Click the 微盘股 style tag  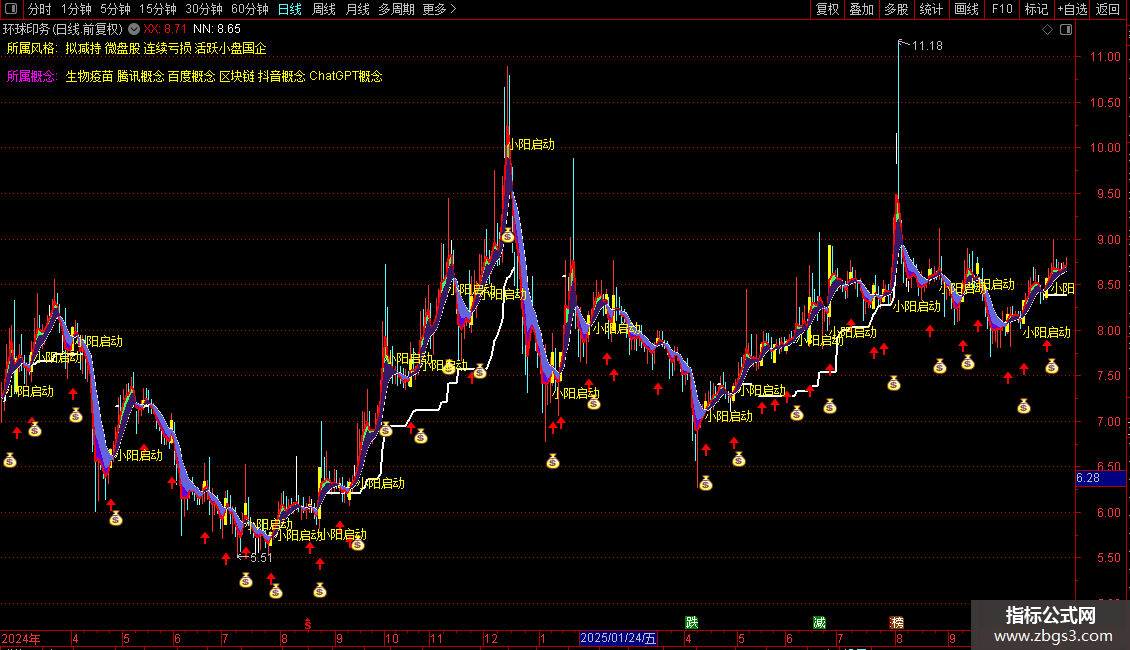pos(123,48)
